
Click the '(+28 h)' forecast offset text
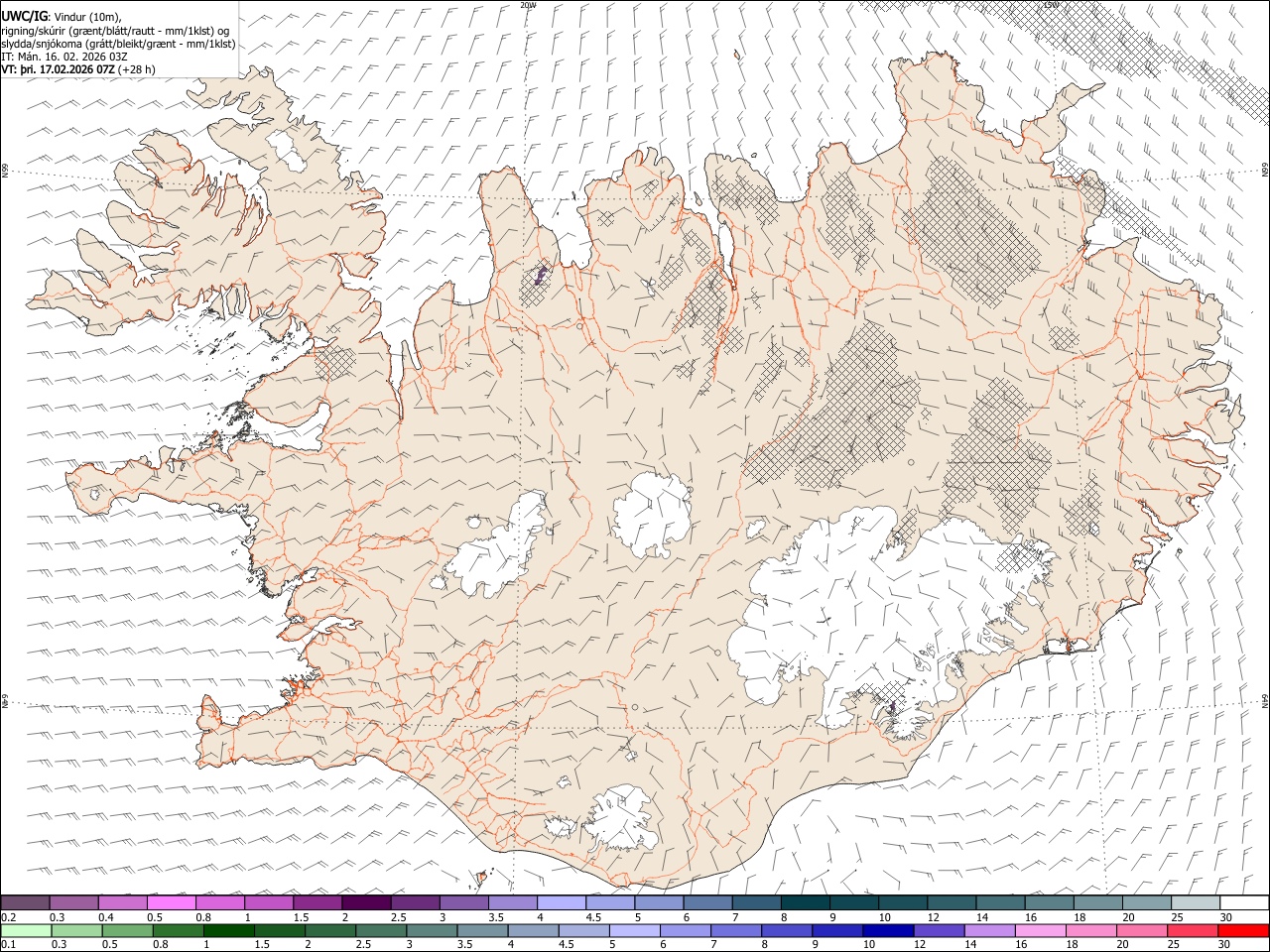(137, 70)
